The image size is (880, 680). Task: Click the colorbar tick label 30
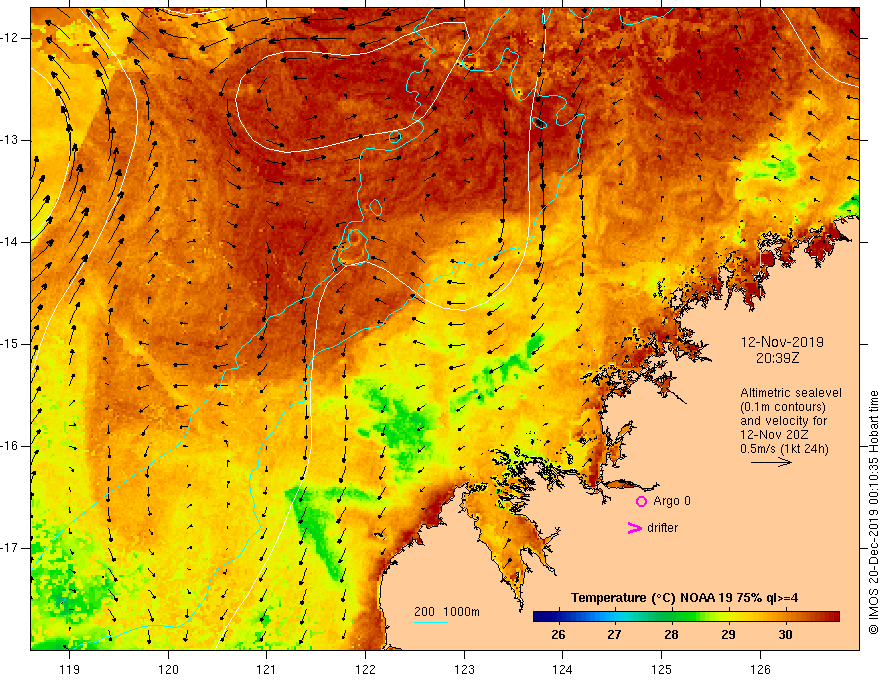(x=785, y=635)
